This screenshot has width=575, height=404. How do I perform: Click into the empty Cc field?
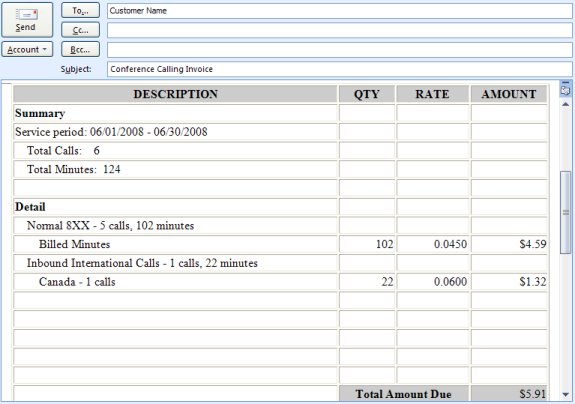pyautogui.click(x=340, y=30)
